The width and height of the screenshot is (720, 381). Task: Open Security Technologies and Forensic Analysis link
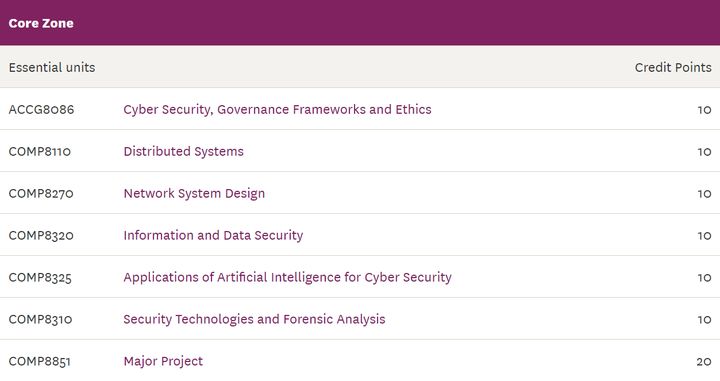254,319
